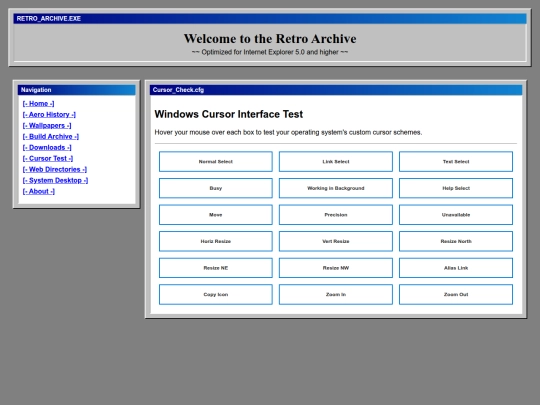Click the RETRO_ARCHIVE.EXE title bar
This screenshot has height=405, width=540.
[x=270, y=19]
